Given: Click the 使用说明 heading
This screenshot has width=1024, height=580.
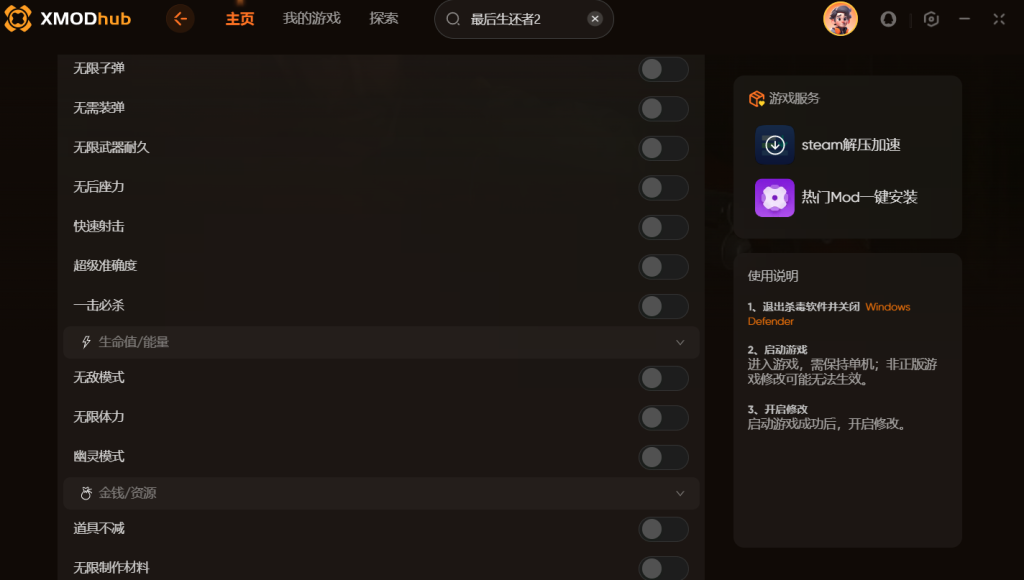Looking at the screenshot, I should [773, 276].
